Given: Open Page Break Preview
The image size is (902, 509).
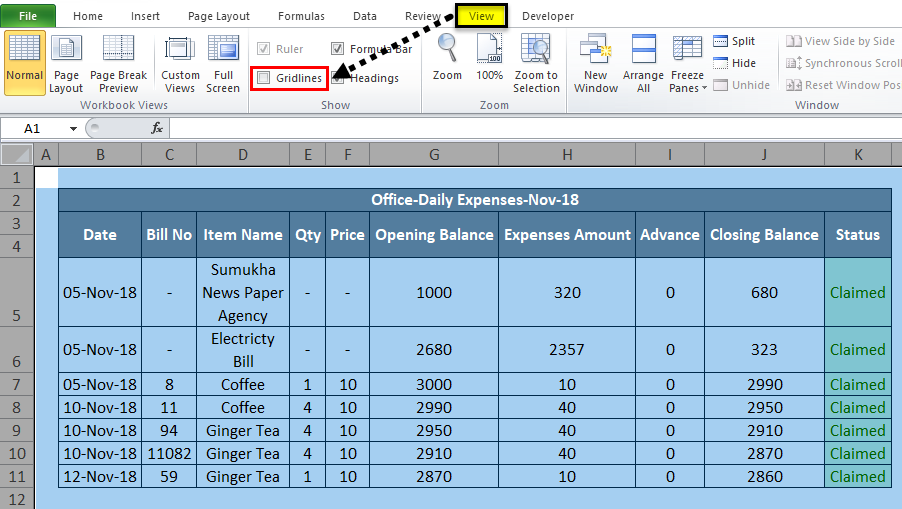Looking at the screenshot, I should [x=119, y=63].
